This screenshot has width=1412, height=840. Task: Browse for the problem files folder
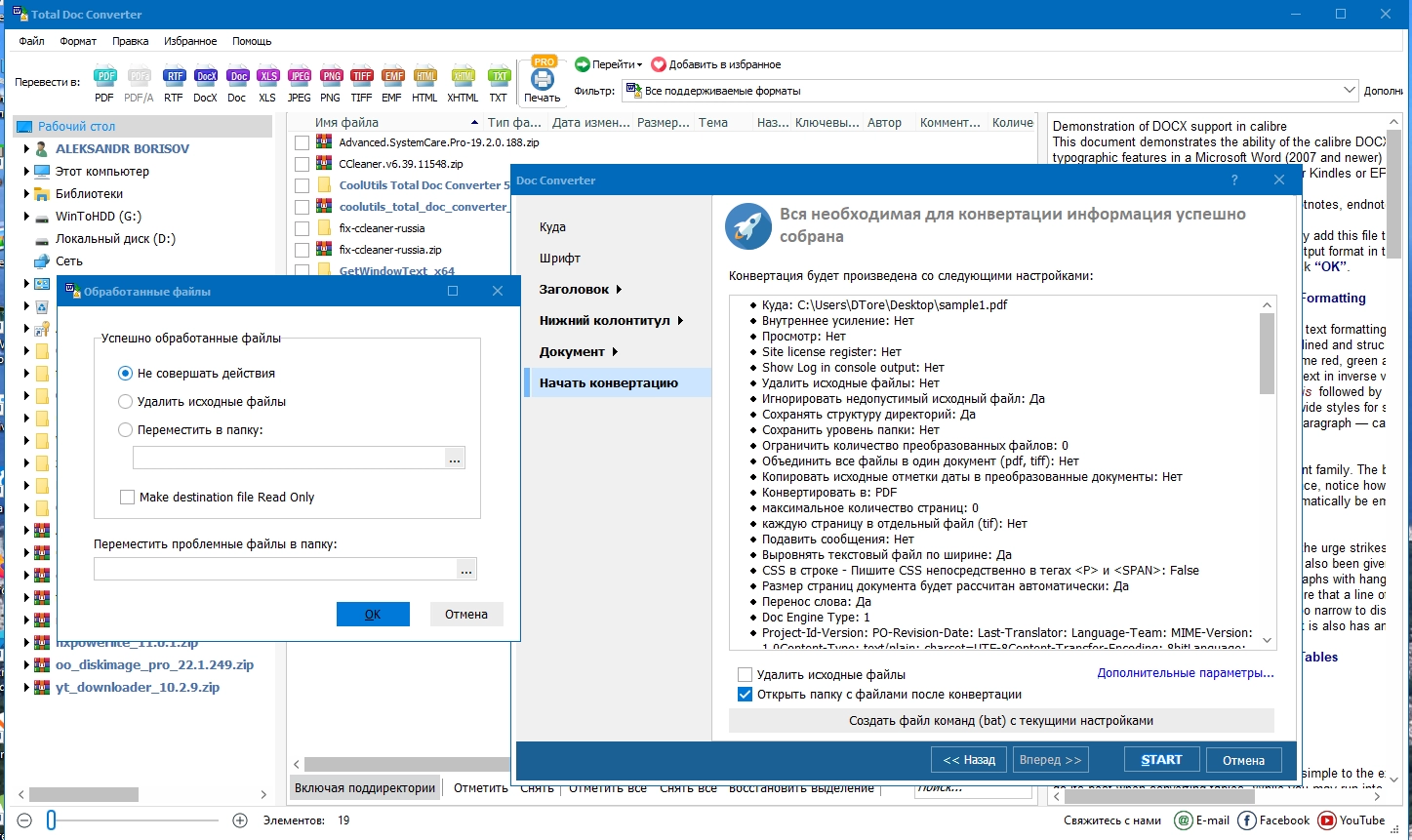pyautogui.click(x=465, y=569)
